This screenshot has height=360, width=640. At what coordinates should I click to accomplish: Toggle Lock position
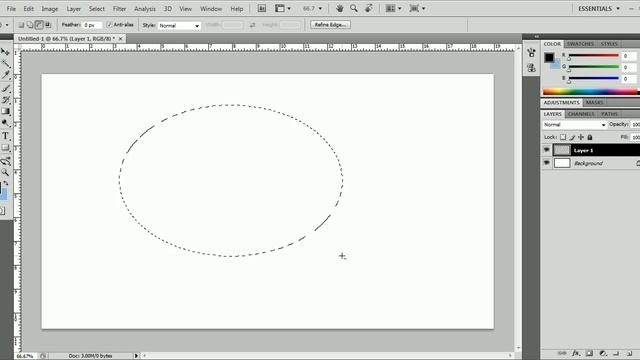(x=581, y=137)
